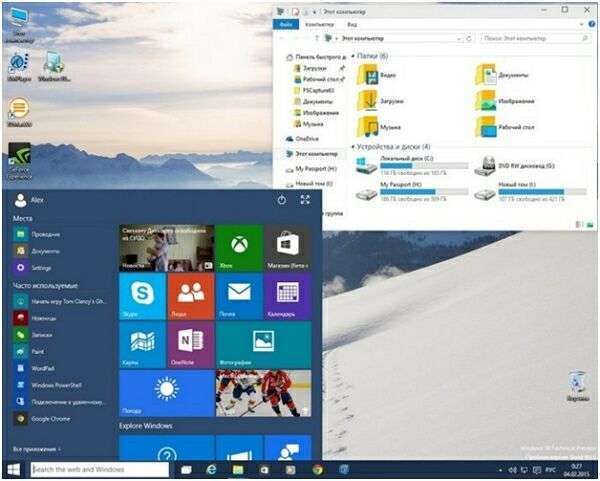Screen dimensions: 600x481
Task: Open the Календарь calendar tile
Action: 288,297
